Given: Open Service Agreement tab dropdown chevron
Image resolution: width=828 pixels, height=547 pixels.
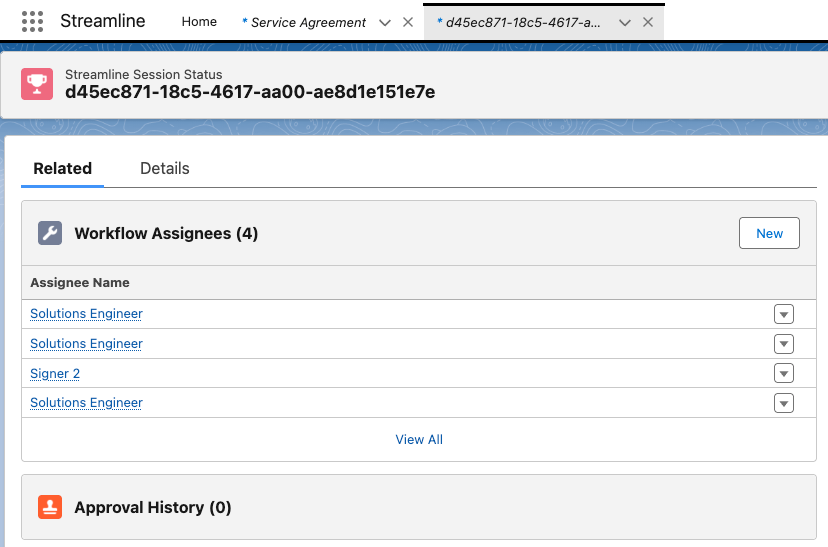Looking at the screenshot, I should click(x=385, y=22).
